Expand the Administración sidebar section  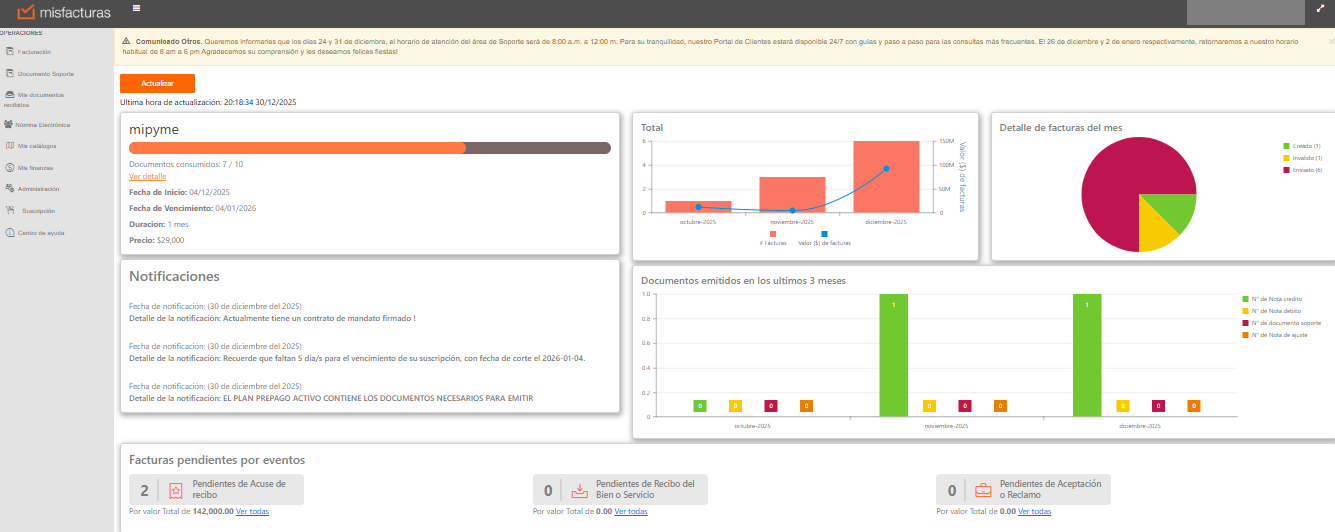click(38, 189)
